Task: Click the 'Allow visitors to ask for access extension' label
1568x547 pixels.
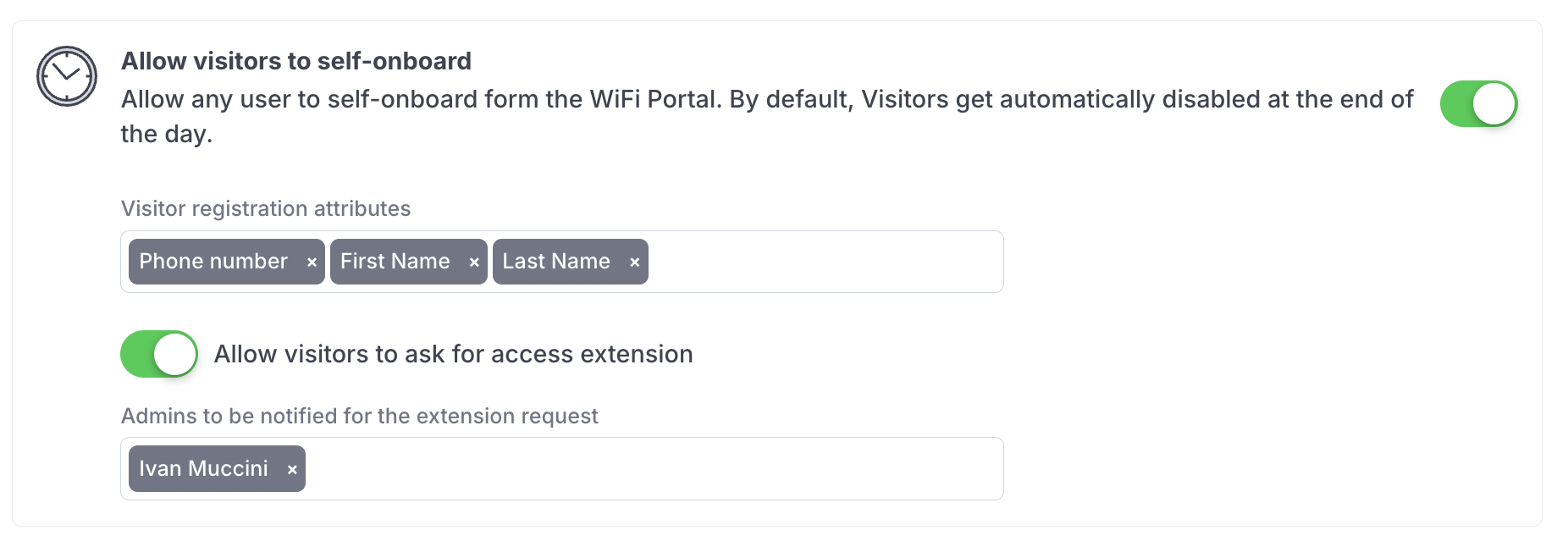Action: (453, 354)
